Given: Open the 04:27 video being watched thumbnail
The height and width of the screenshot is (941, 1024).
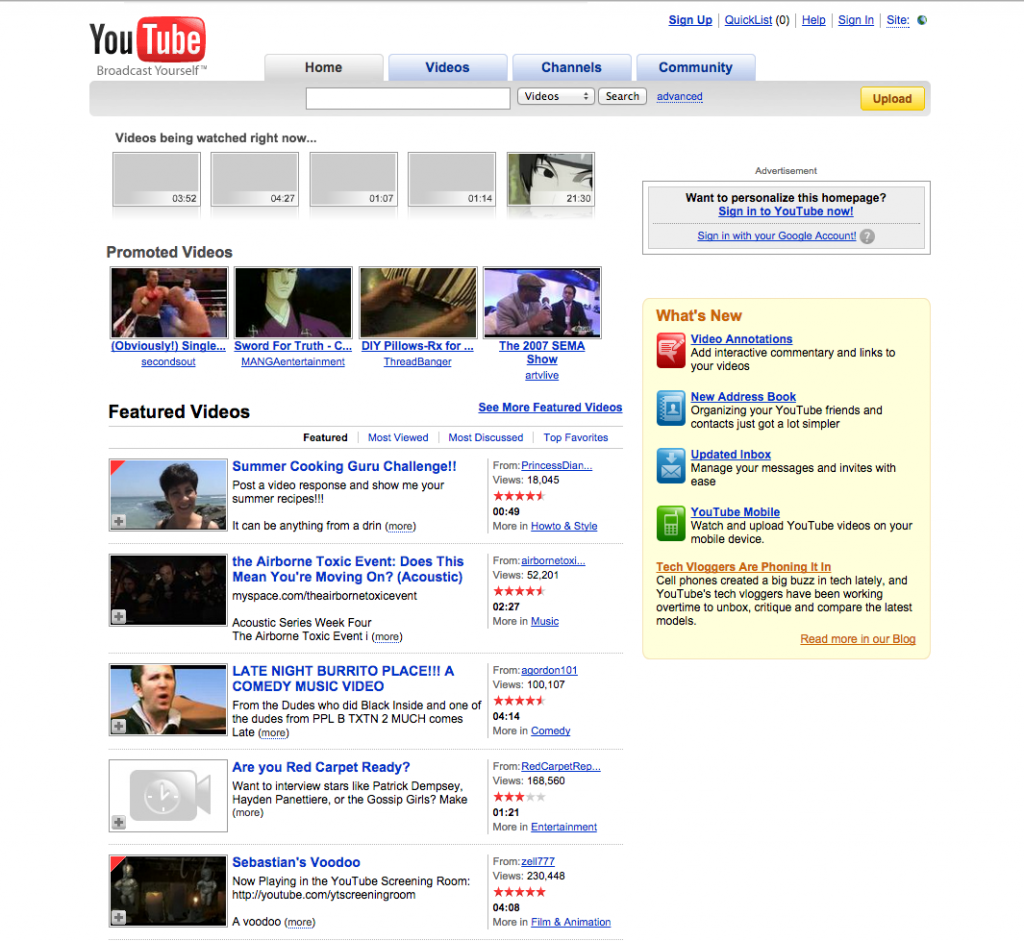Looking at the screenshot, I should (x=255, y=179).
